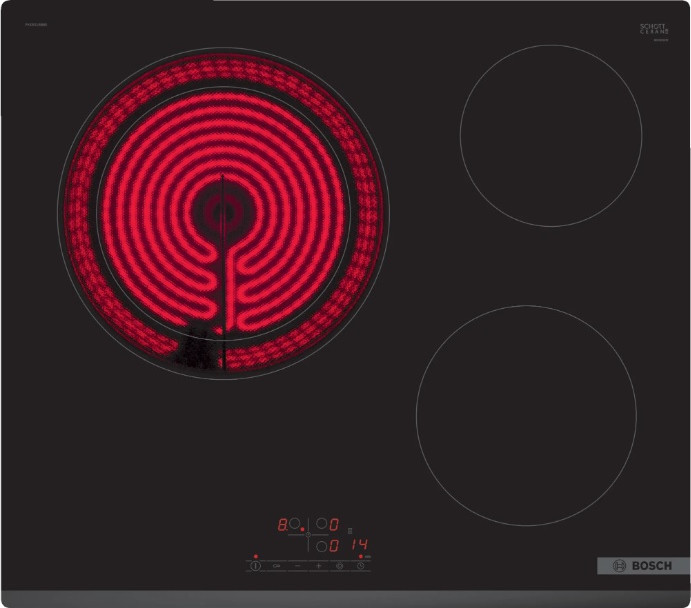Tap the minus button to lower heat
Image resolution: width=691 pixels, height=608 pixels.
pos(297,566)
